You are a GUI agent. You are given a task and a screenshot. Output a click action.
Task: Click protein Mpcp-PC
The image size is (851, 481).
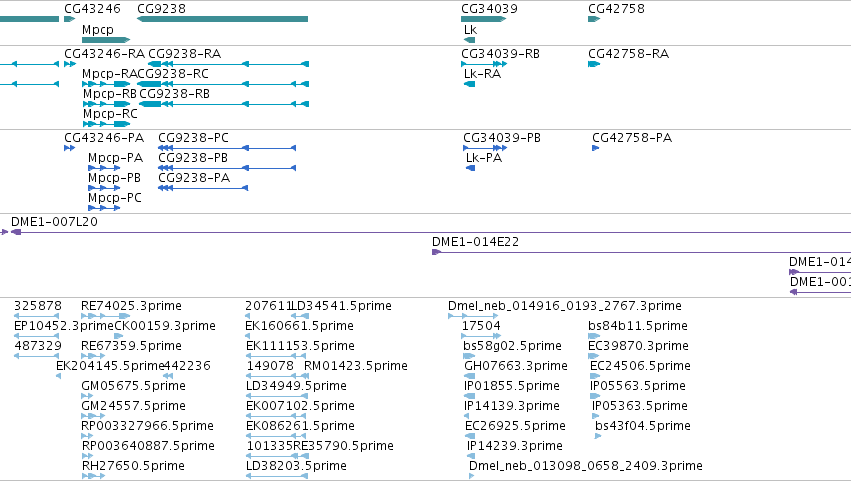115,198
